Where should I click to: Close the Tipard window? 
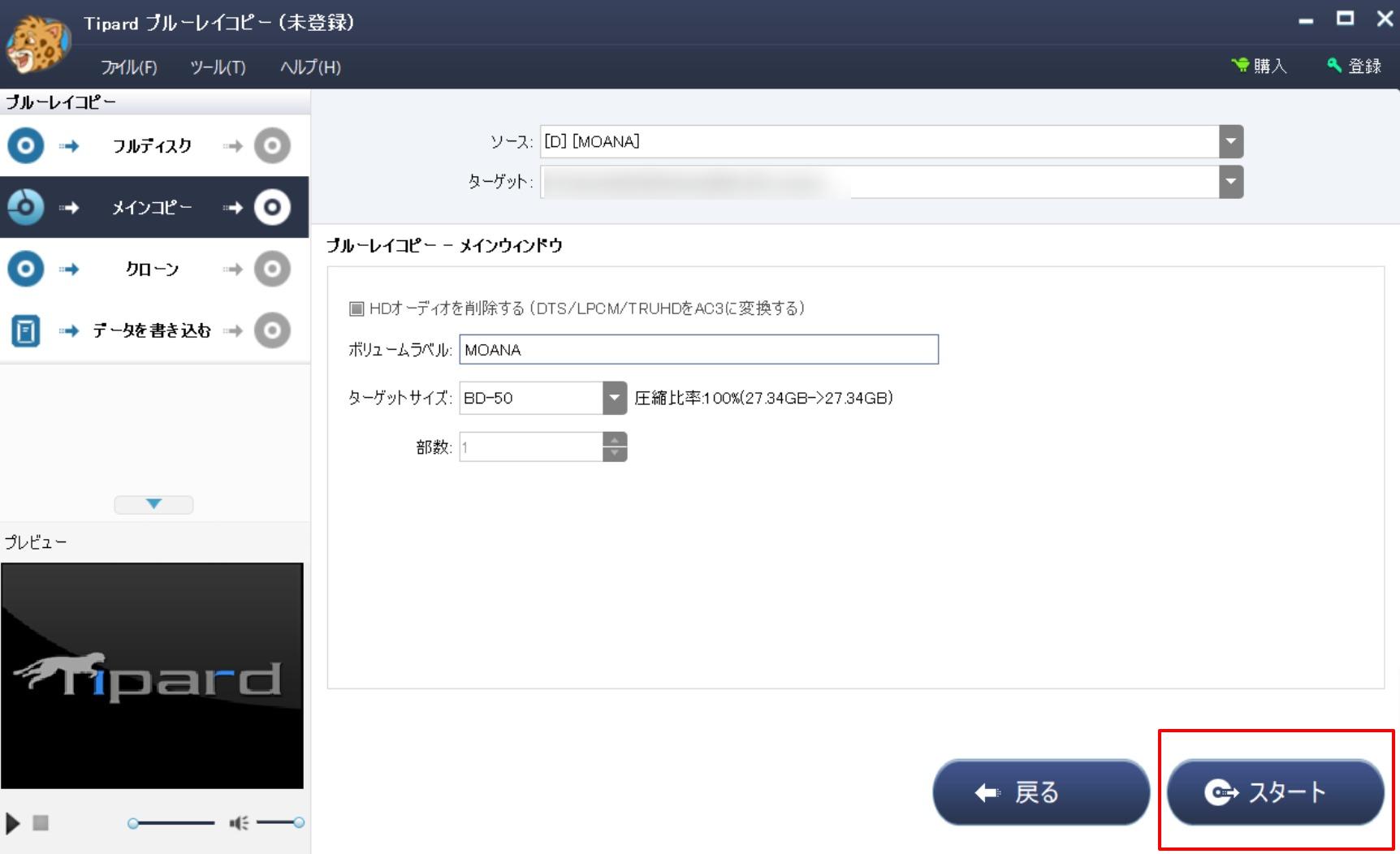(x=1385, y=18)
